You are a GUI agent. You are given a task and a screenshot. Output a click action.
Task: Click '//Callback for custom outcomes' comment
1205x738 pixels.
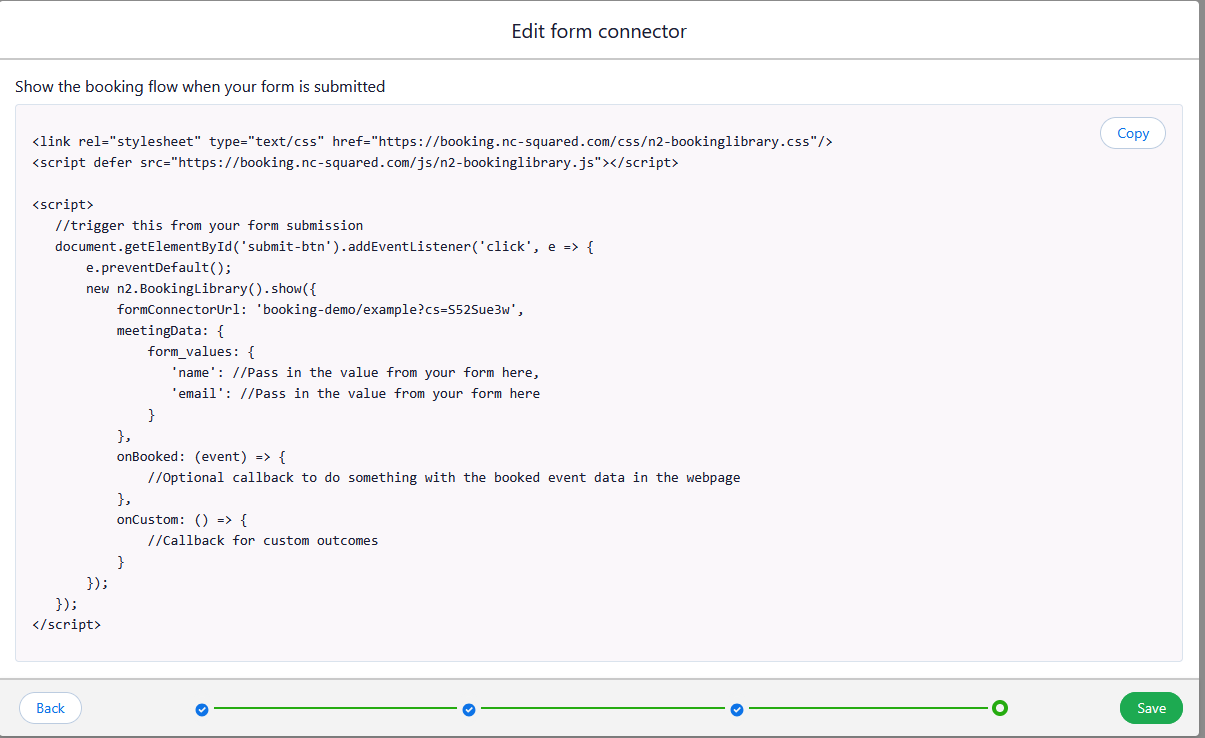[263, 540]
